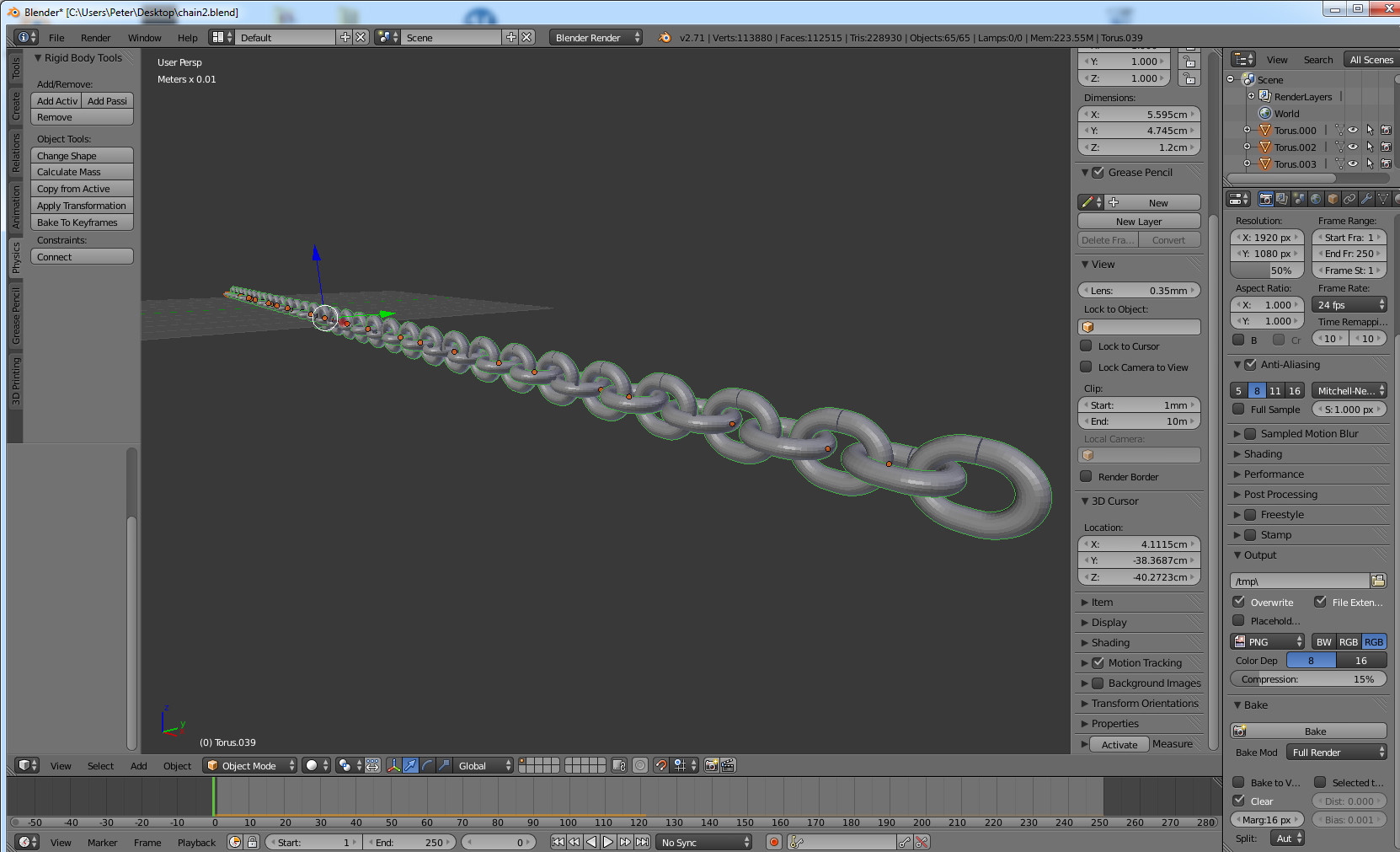Click the Y scale lock icon
The height and width of the screenshot is (852, 1400).
coord(1189,62)
